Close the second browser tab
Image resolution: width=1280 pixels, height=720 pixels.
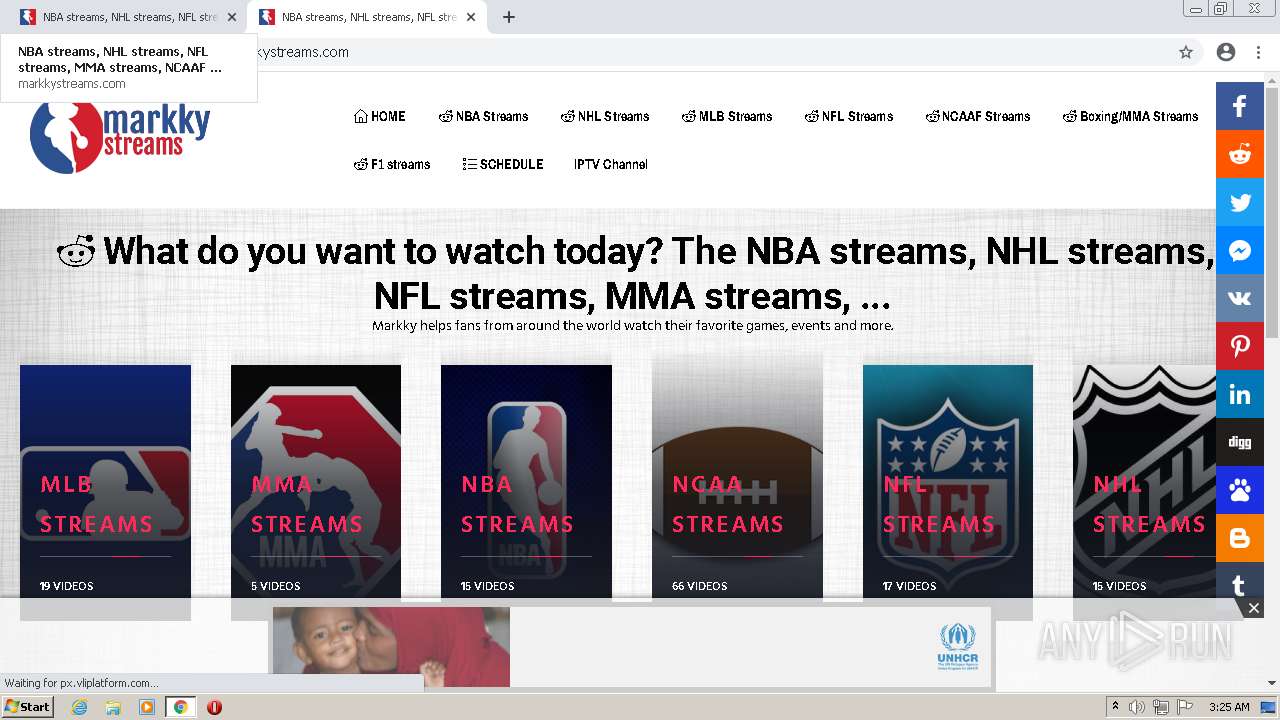[x=471, y=17]
